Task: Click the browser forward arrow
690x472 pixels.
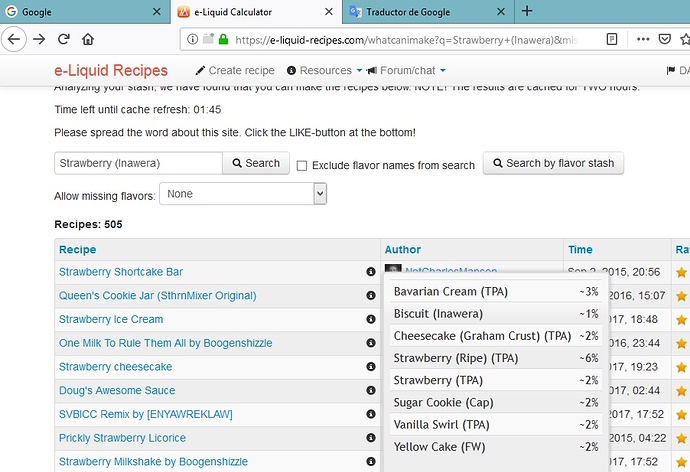Action: point(39,40)
